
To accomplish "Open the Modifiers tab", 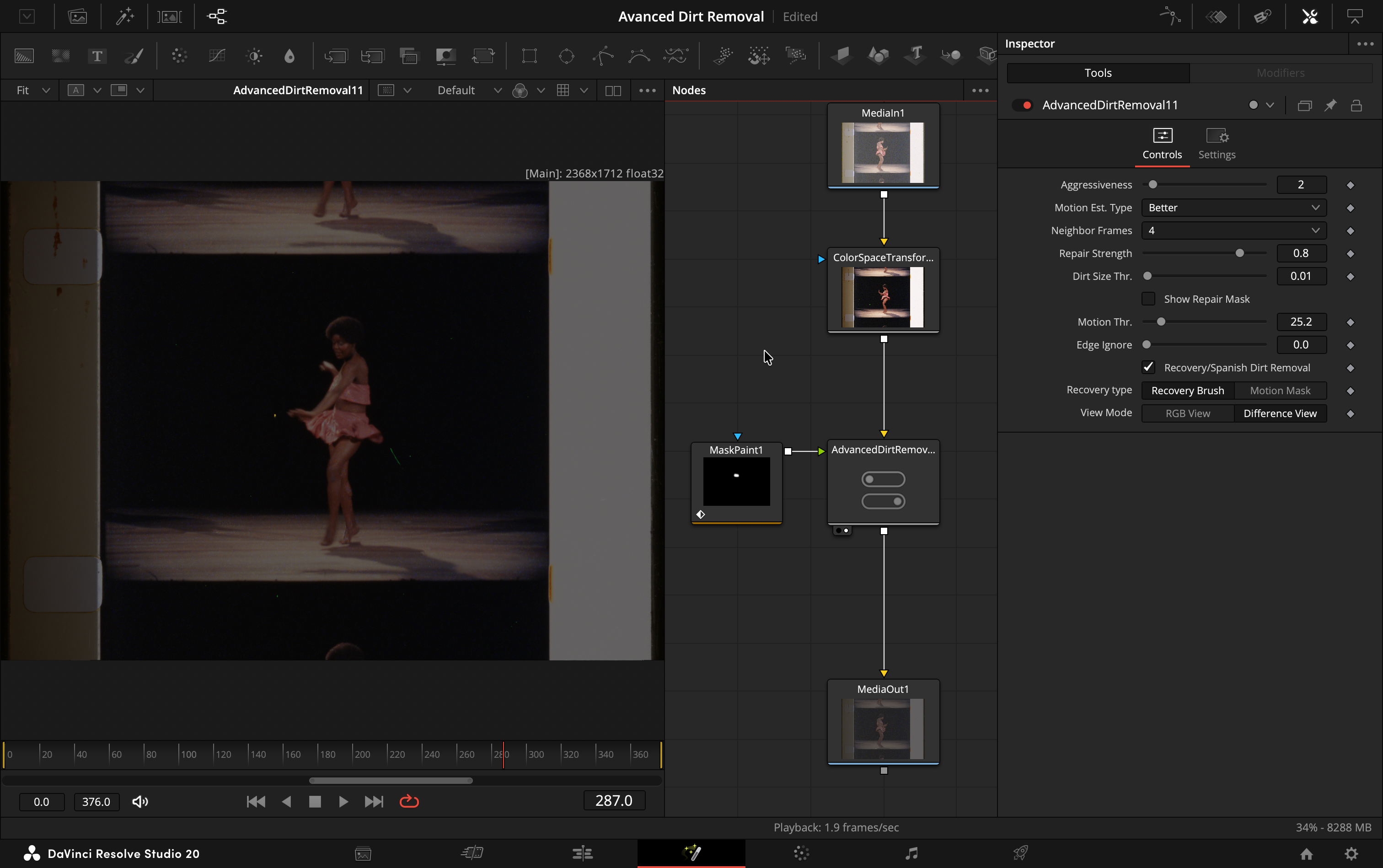I will point(1280,73).
